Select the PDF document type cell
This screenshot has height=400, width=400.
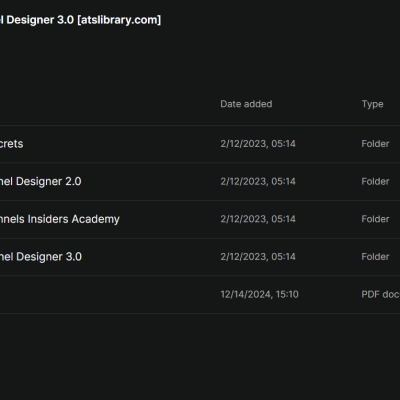tap(380, 294)
